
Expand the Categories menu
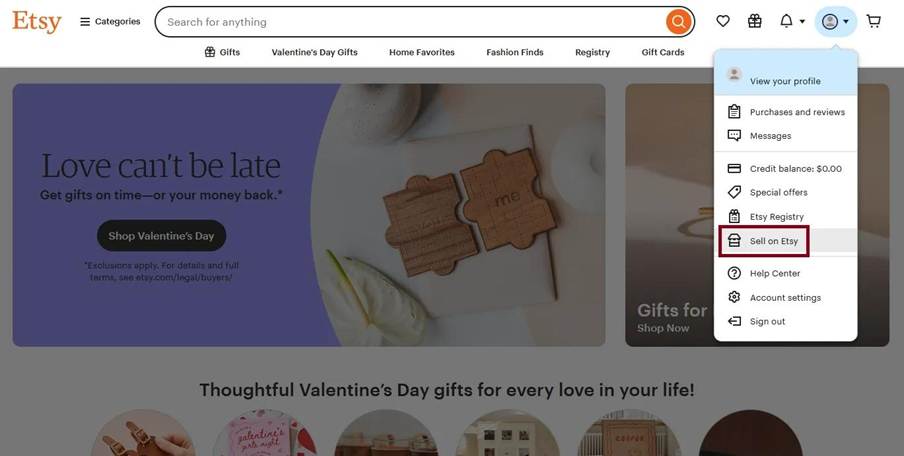(110, 21)
